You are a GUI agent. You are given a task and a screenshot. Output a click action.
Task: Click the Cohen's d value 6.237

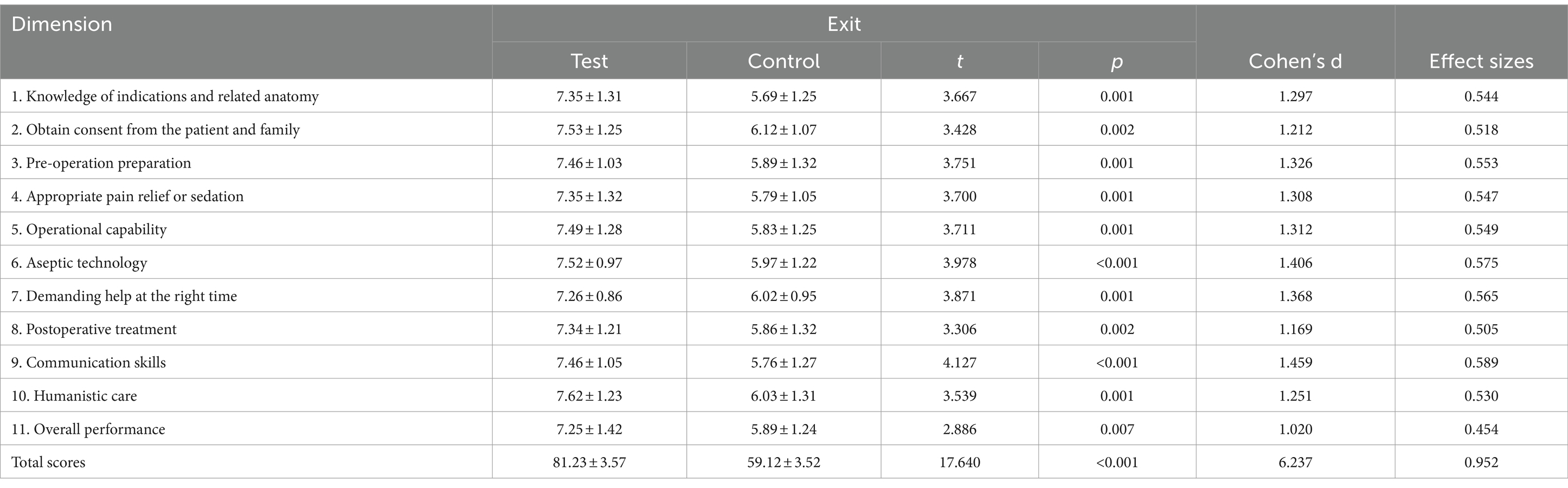(1295, 463)
